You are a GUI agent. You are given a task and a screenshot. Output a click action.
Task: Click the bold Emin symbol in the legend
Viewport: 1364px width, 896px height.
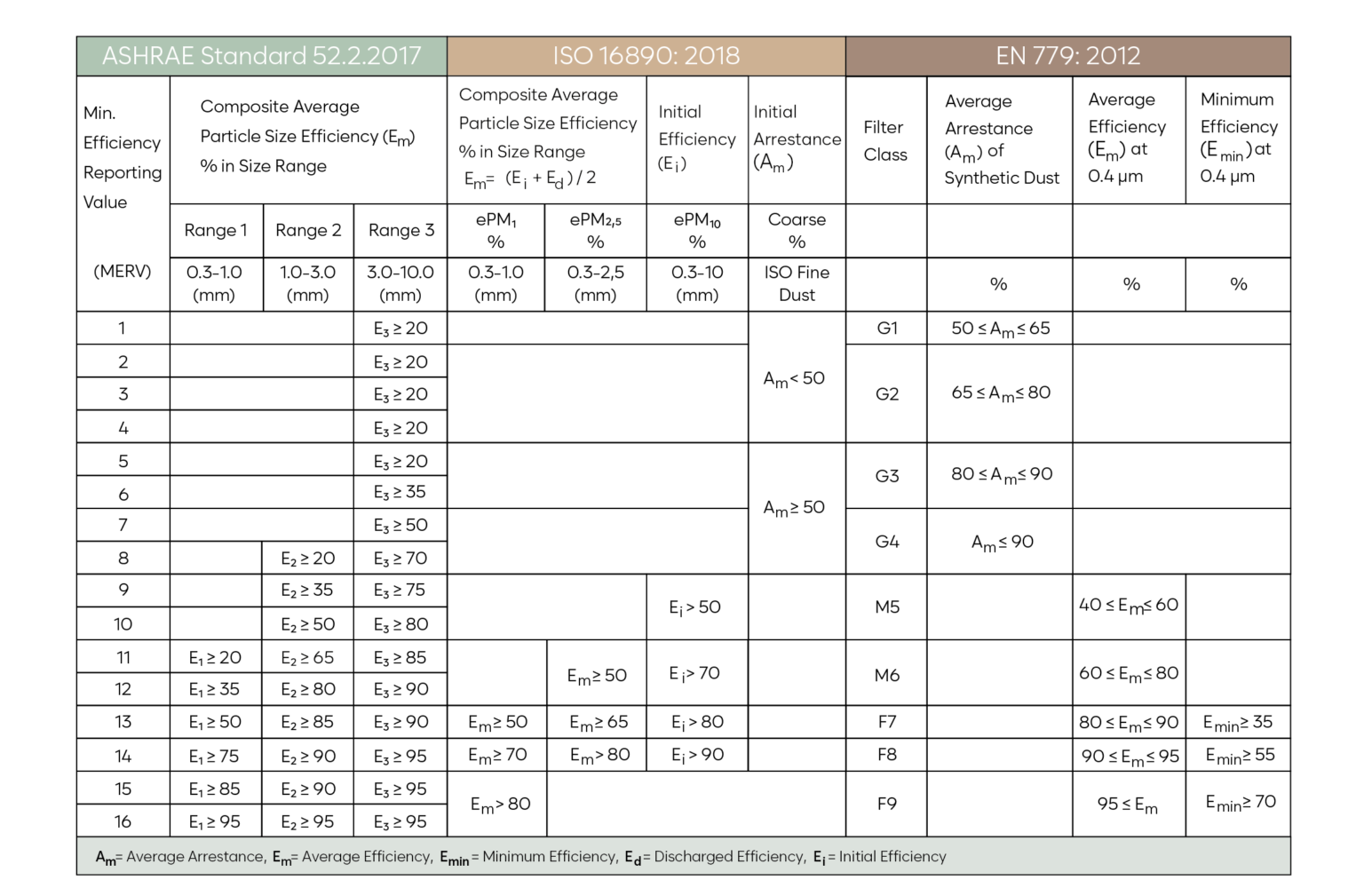click(x=454, y=858)
